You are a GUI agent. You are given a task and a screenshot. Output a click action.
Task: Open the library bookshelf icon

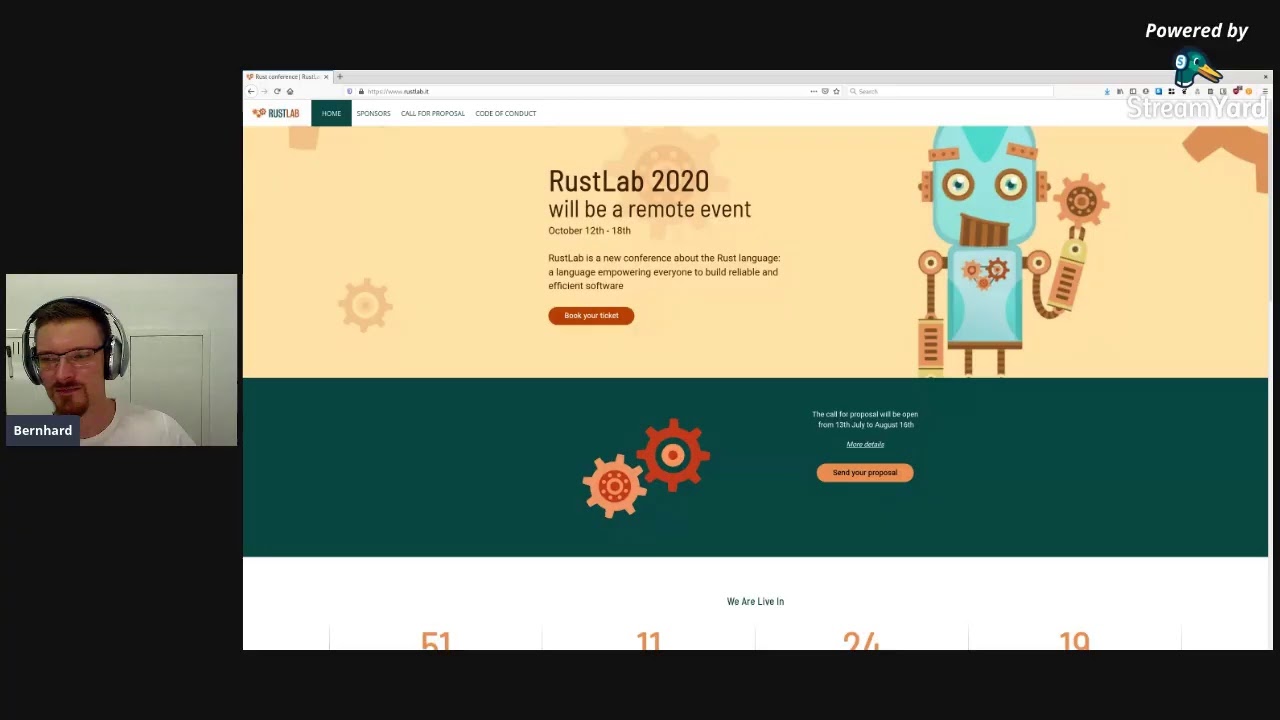tap(1120, 92)
